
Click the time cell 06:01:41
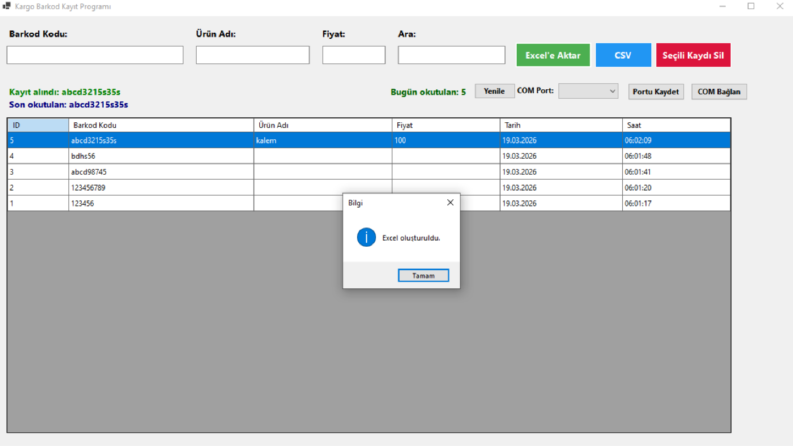(x=677, y=172)
